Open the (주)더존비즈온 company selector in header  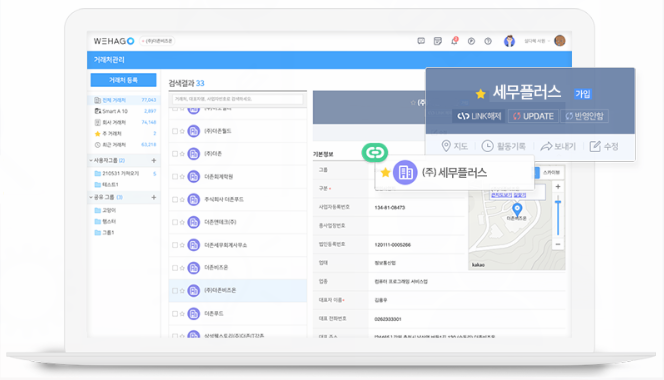click(158, 41)
